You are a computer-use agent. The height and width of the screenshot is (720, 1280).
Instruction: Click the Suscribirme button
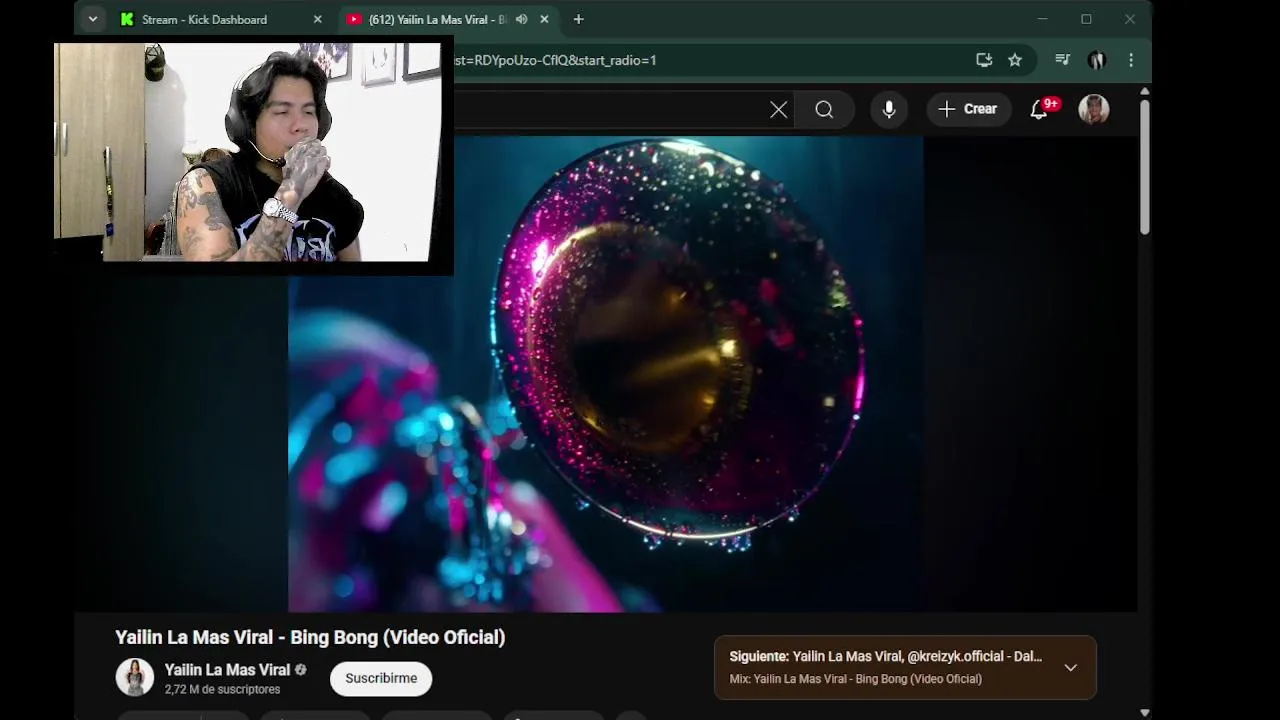[x=381, y=678]
